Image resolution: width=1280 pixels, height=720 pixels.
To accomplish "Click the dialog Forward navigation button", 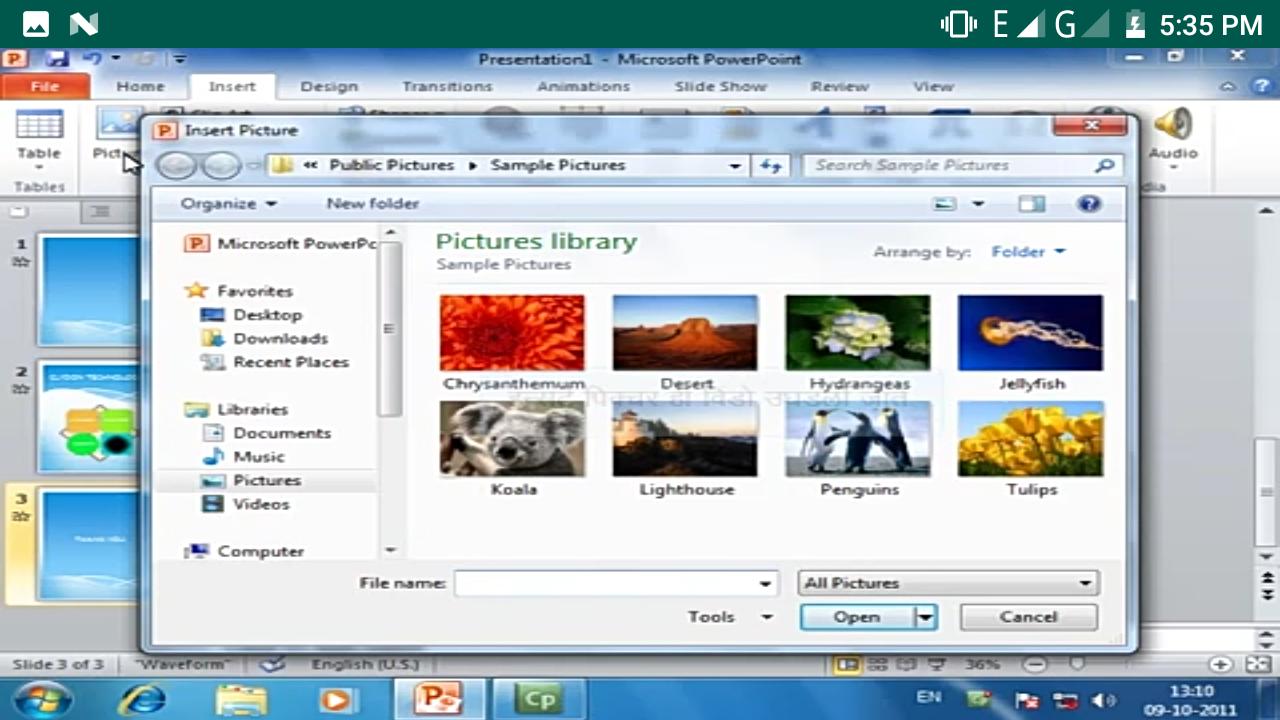I will pyautogui.click(x=220, y=166).
